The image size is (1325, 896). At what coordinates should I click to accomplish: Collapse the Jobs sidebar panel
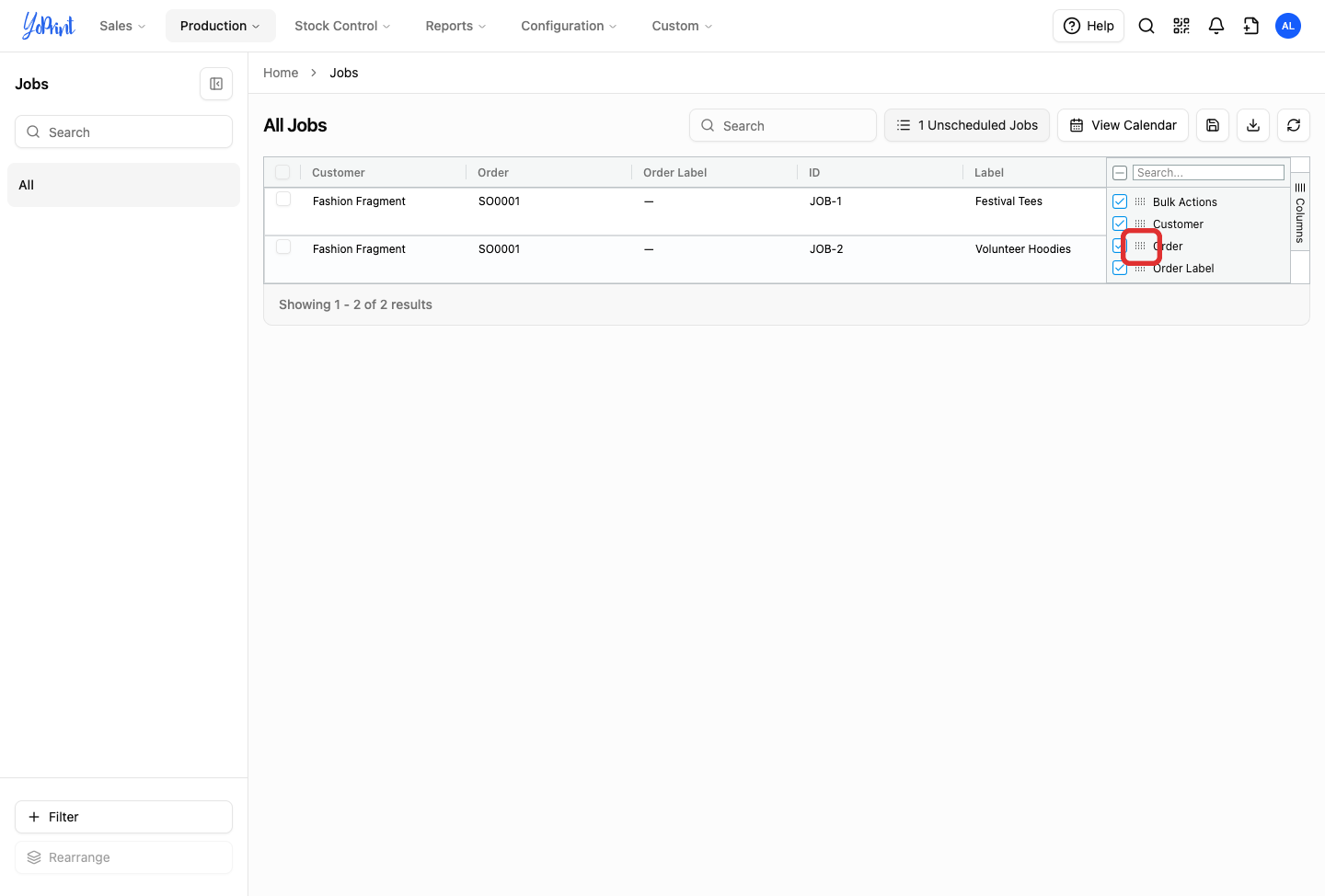(216, 84)
